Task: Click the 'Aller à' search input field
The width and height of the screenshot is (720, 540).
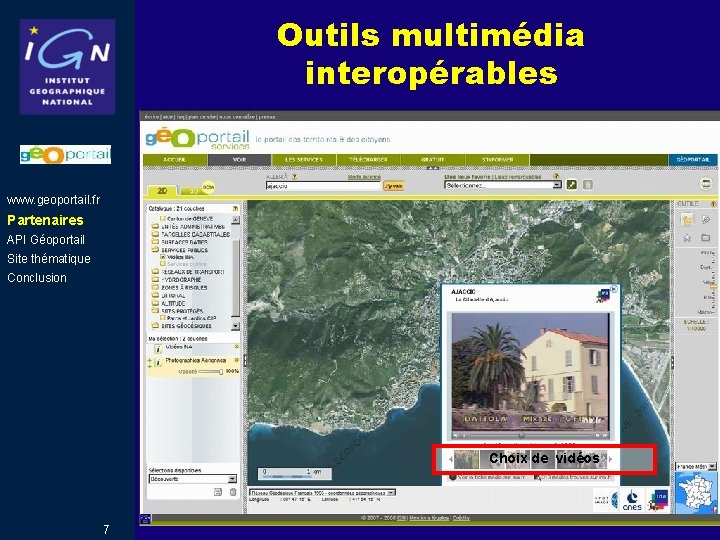Action: click(323, 186)
